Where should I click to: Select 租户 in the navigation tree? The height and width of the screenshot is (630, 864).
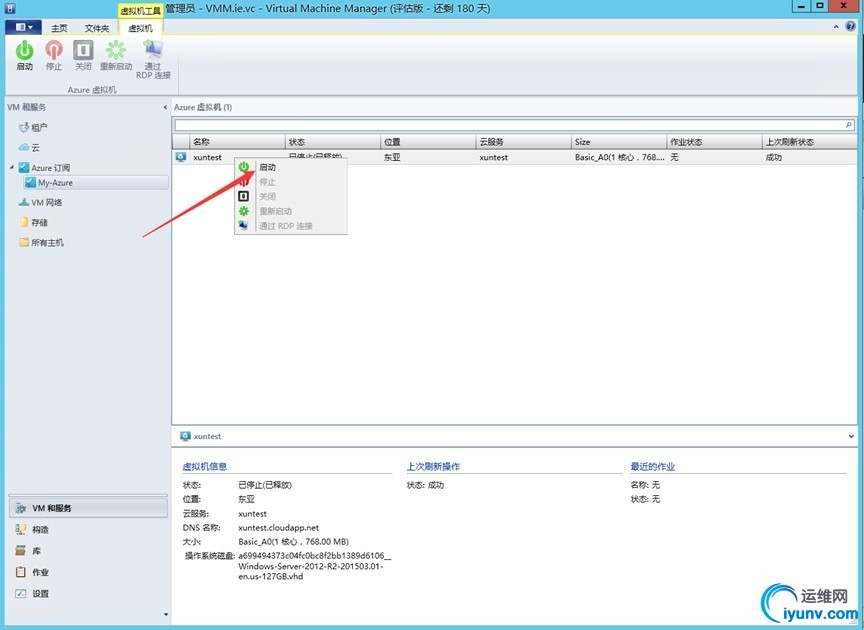pyautogui.click(x=33, y=127)
